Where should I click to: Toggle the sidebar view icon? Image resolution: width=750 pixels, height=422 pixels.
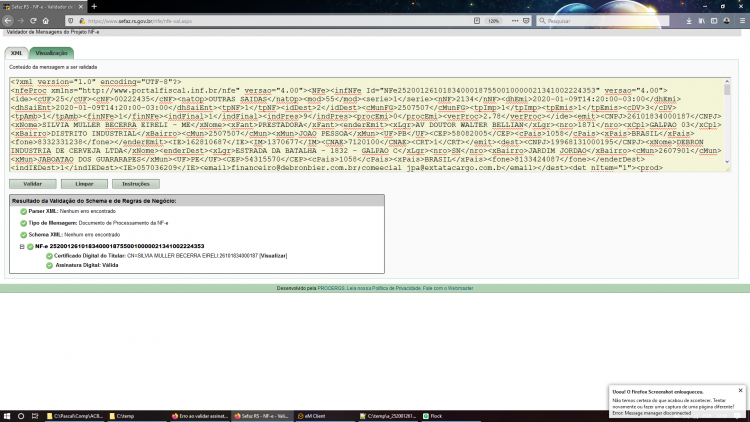coord(714,21)
